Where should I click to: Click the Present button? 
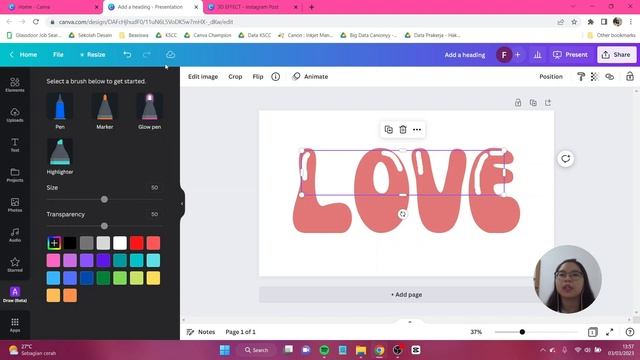570,54
